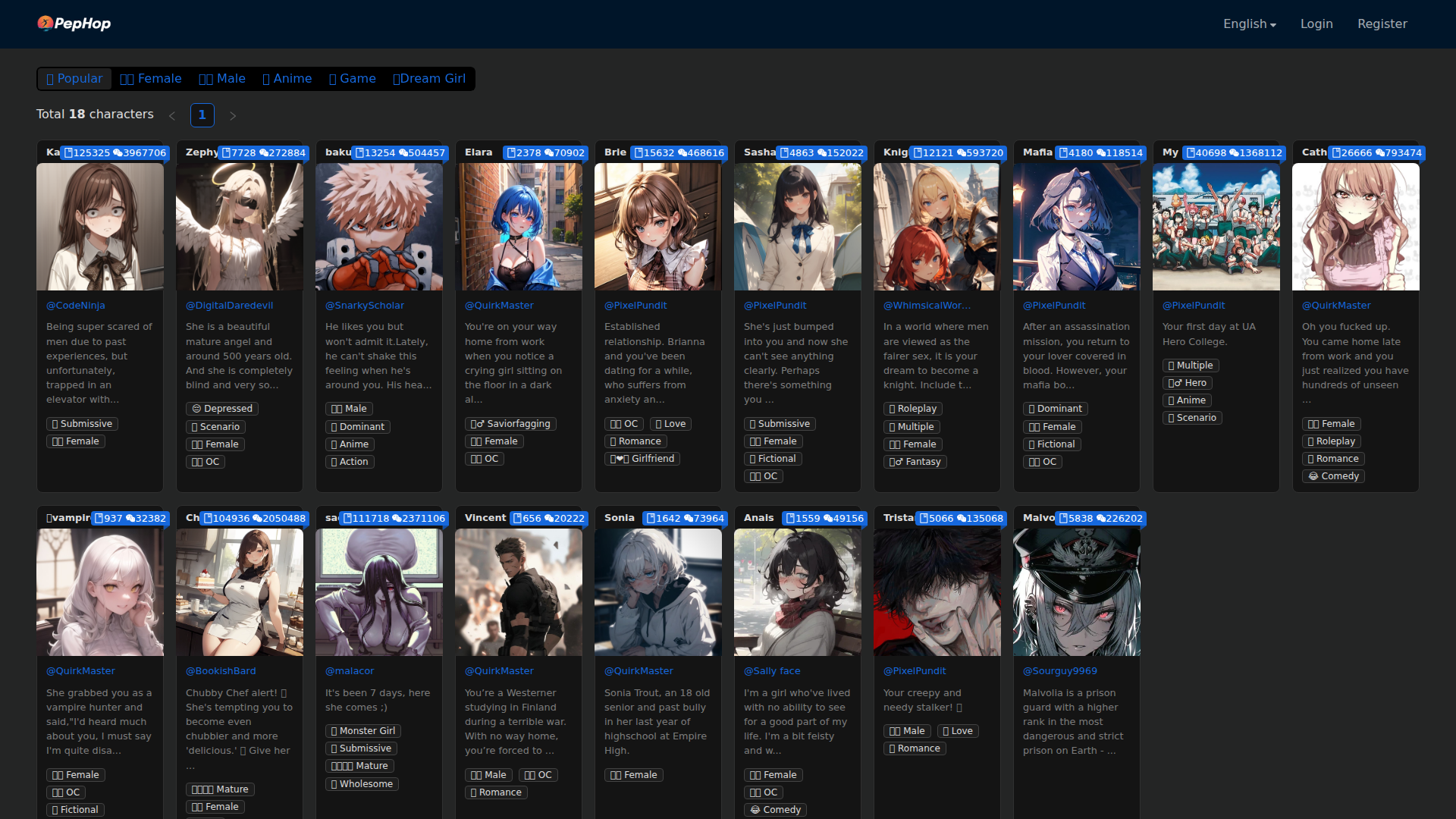Switch to the Female category tab
Image resolution: width=1456 pixels, height=819 pixels.
151,79
